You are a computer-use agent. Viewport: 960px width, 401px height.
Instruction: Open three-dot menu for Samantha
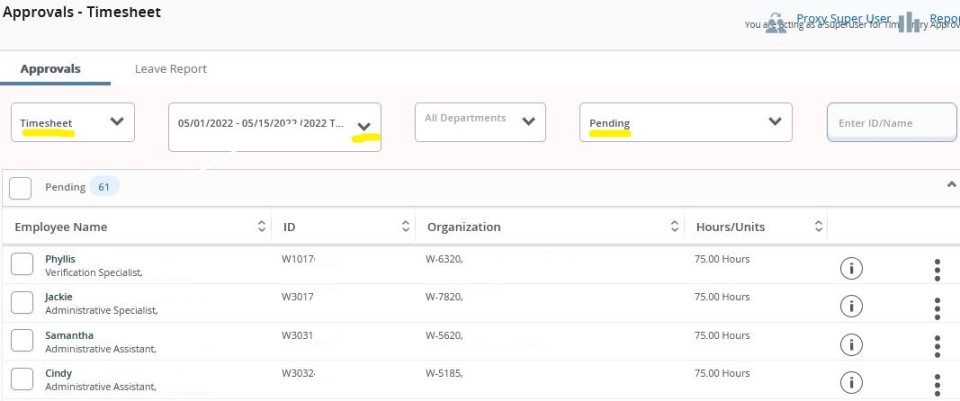click(x=937, y=345)
